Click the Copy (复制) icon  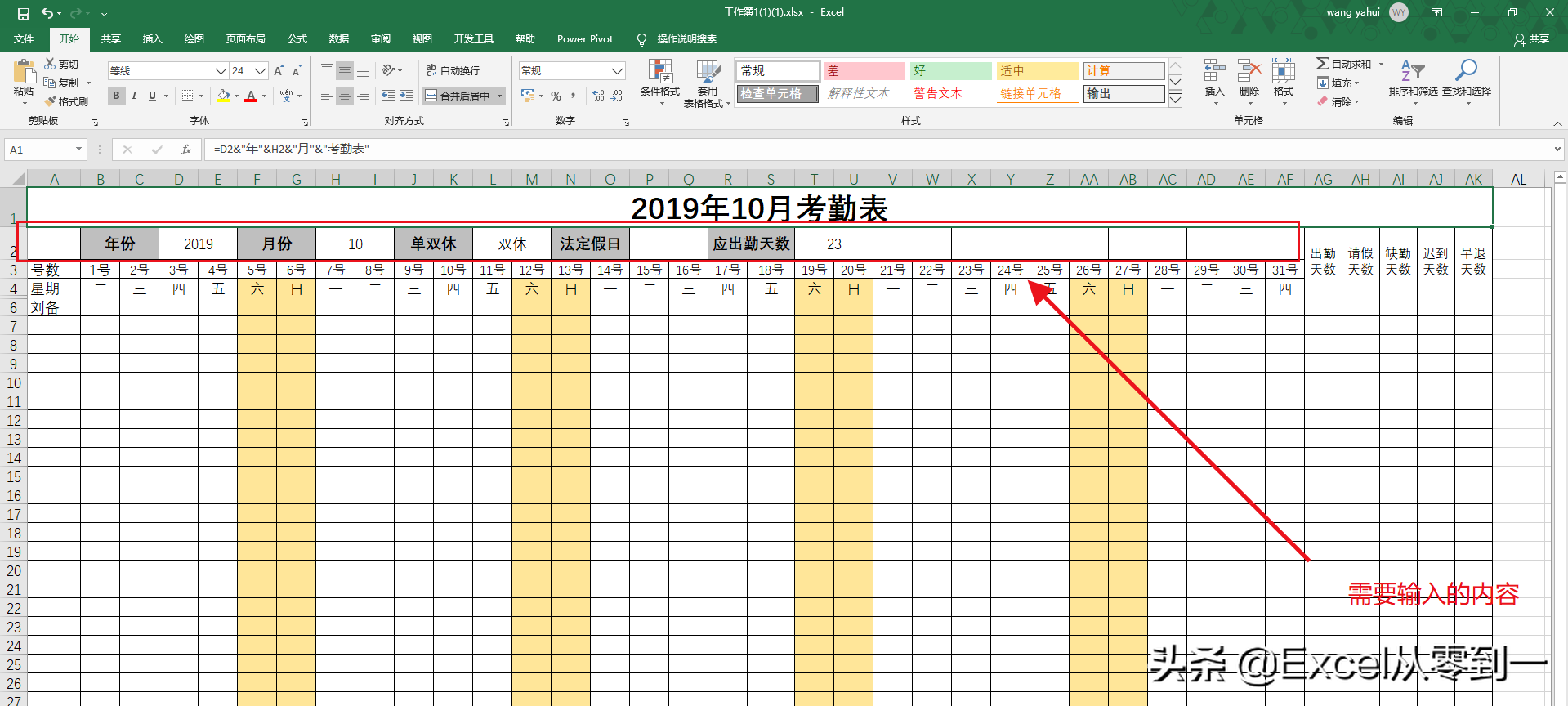pos(50,83)
